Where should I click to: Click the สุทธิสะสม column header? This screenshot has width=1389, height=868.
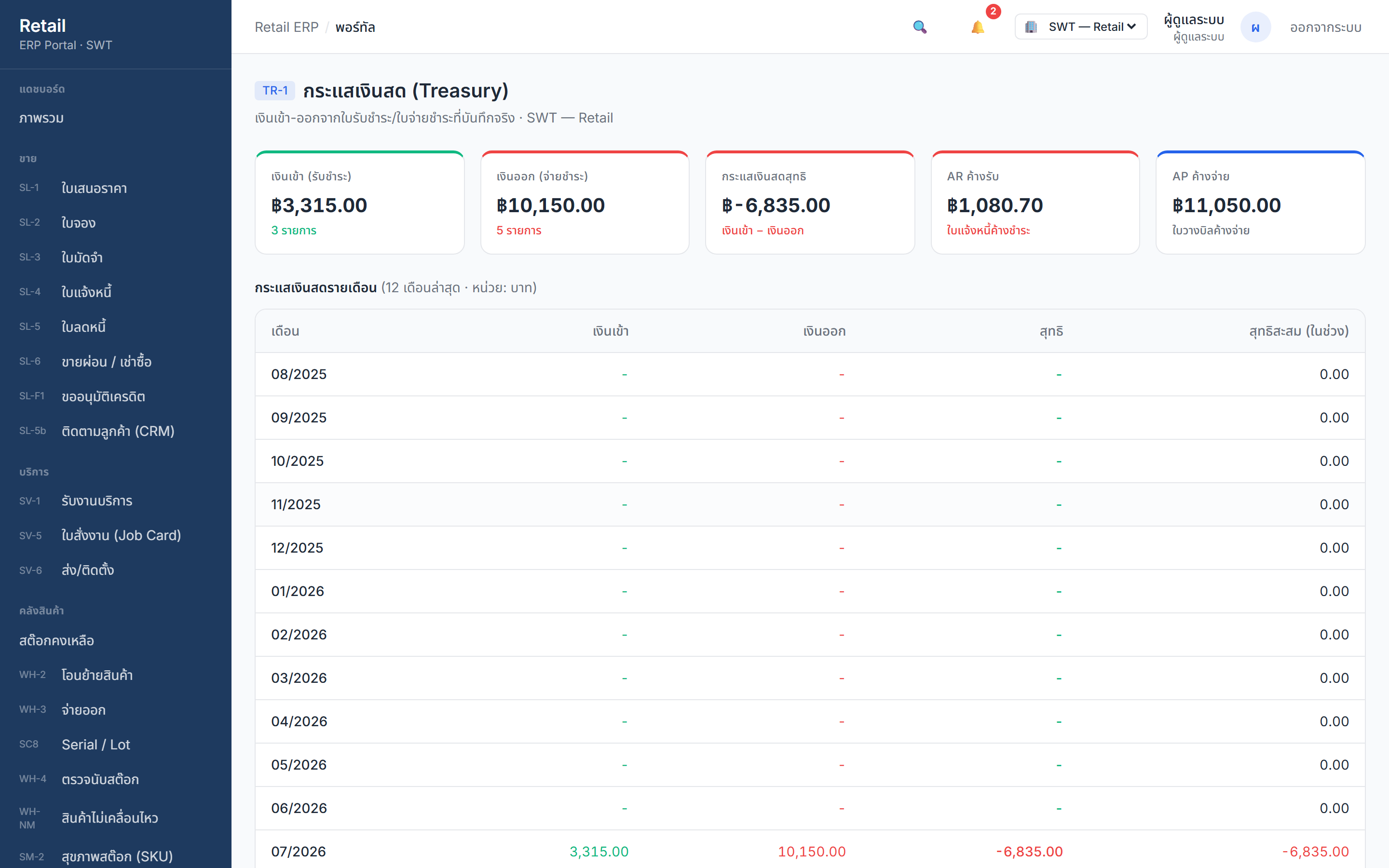(x=1298, y=331)
